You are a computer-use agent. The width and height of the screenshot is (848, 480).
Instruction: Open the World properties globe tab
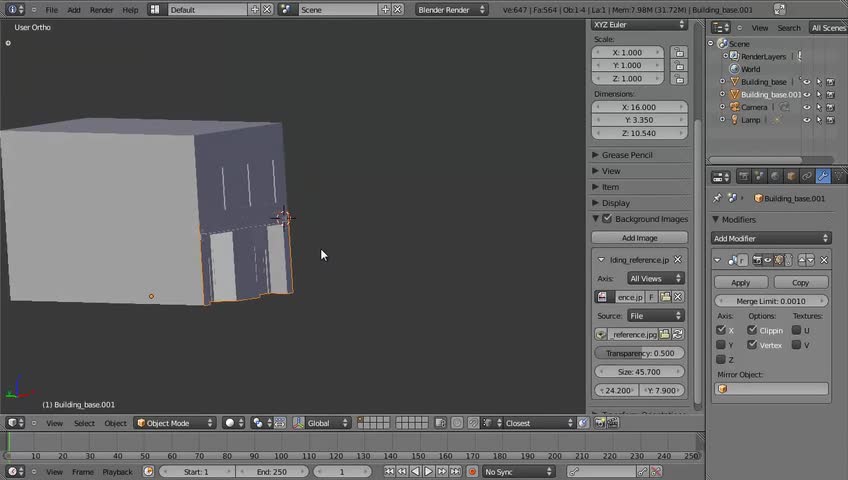[x=775, y=176]
